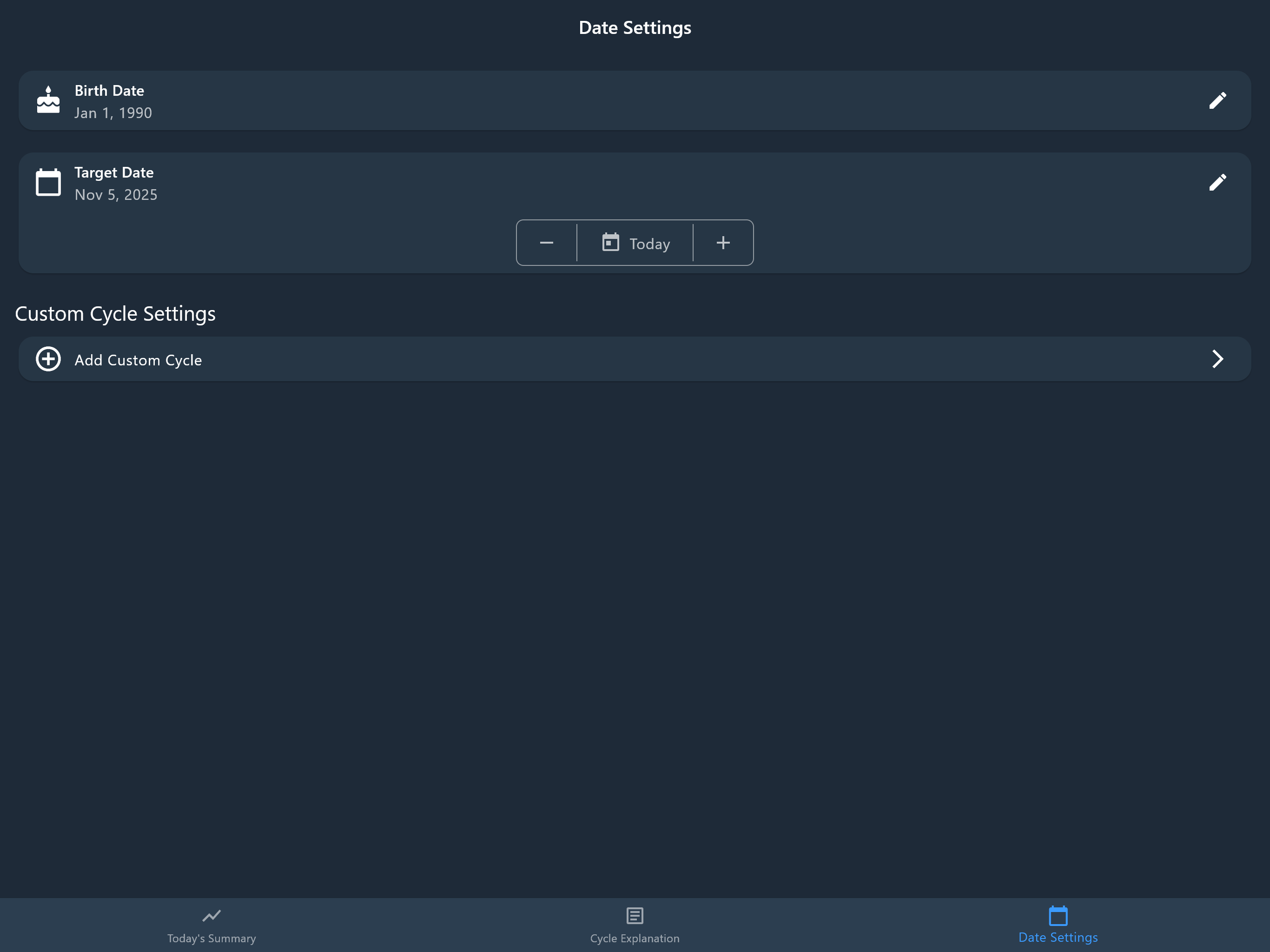Expand Add Custom Cycle chevron arrow
The image size is (1270, 952).
click(1217, 359)
